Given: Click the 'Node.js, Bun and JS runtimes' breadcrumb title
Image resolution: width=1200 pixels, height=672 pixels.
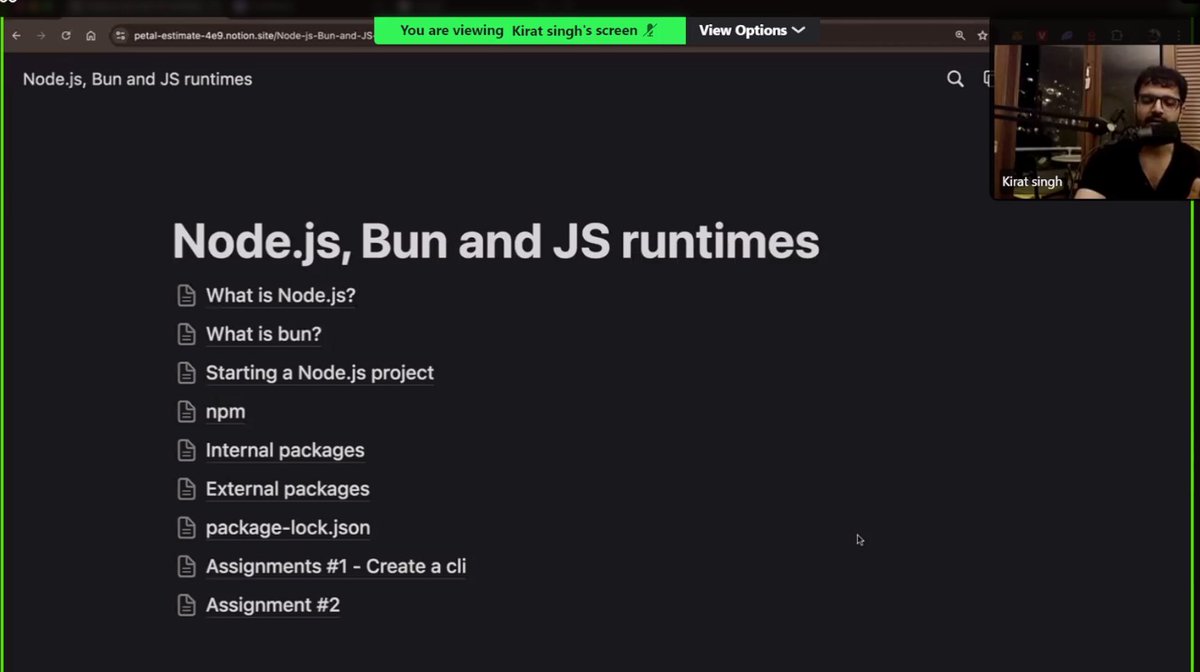Looking at the screenshot, I should point(137,79).
